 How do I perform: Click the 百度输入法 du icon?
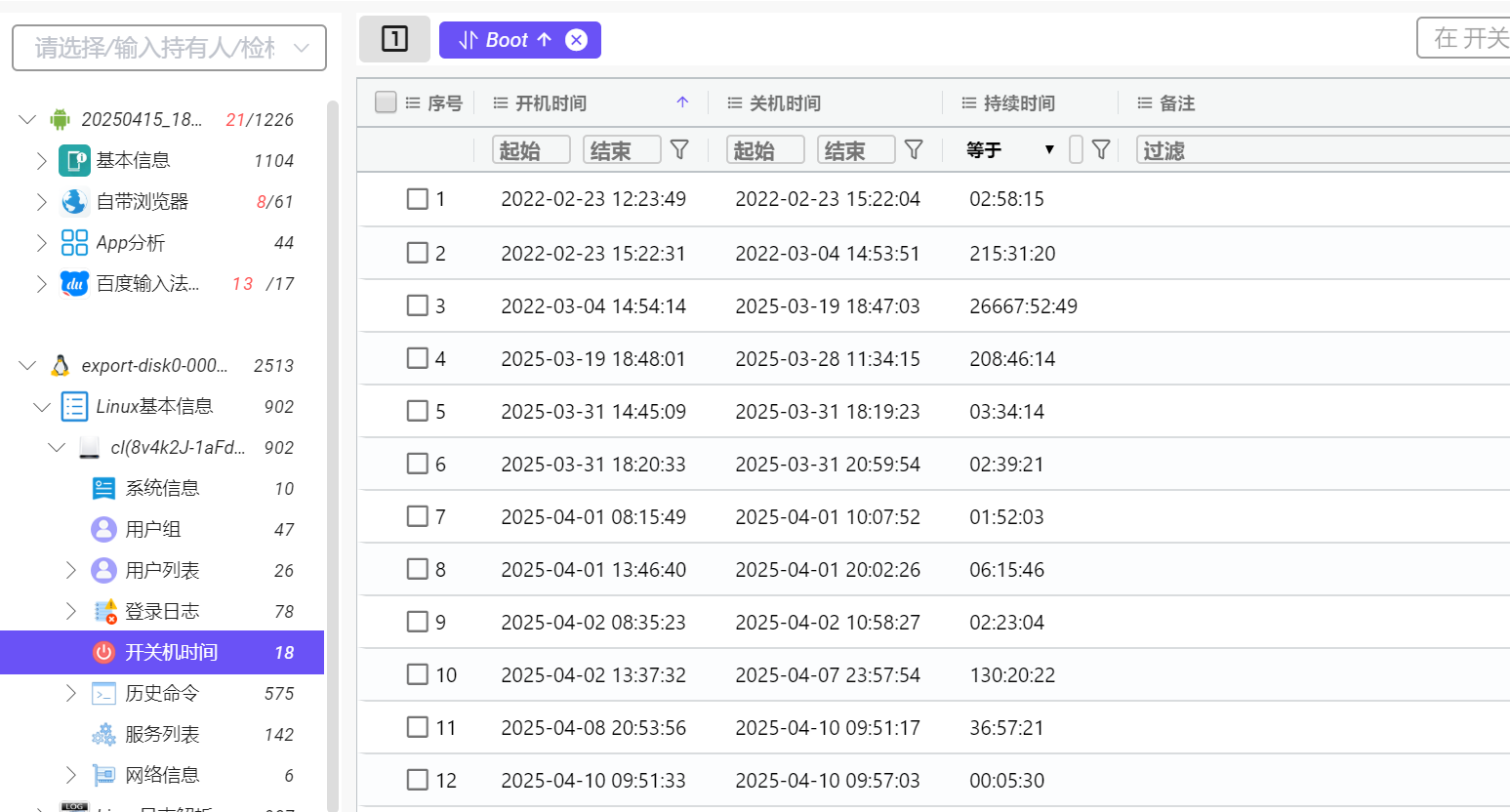(74, 283)
